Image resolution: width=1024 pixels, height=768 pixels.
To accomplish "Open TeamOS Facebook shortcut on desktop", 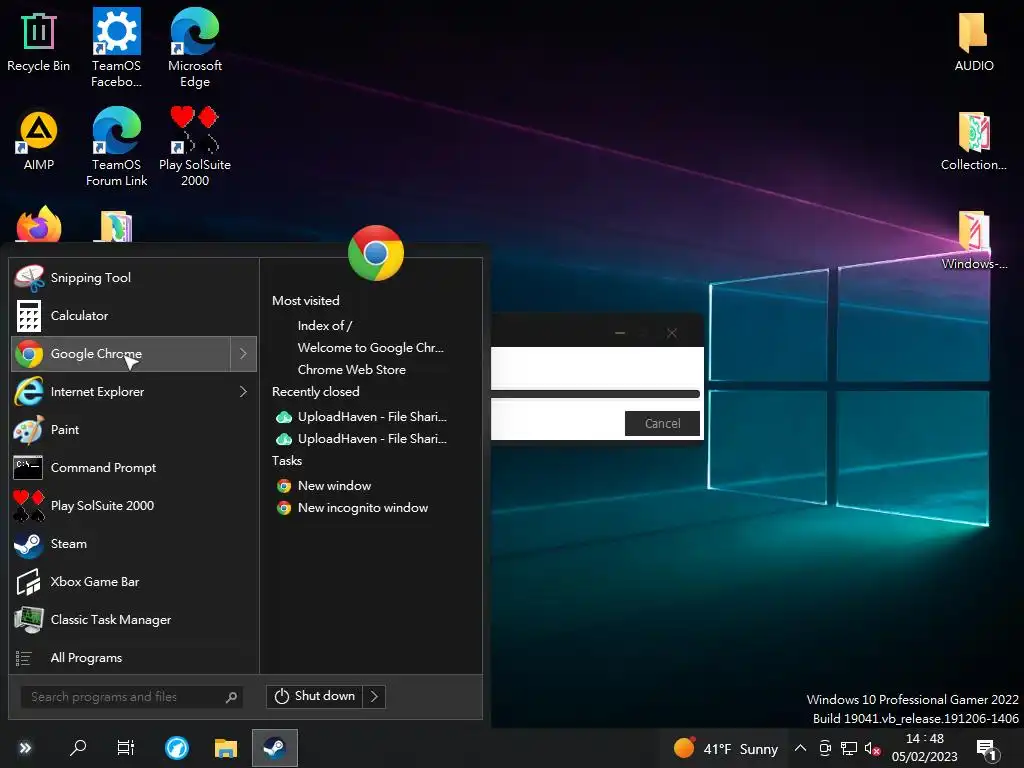I will 116,48.
